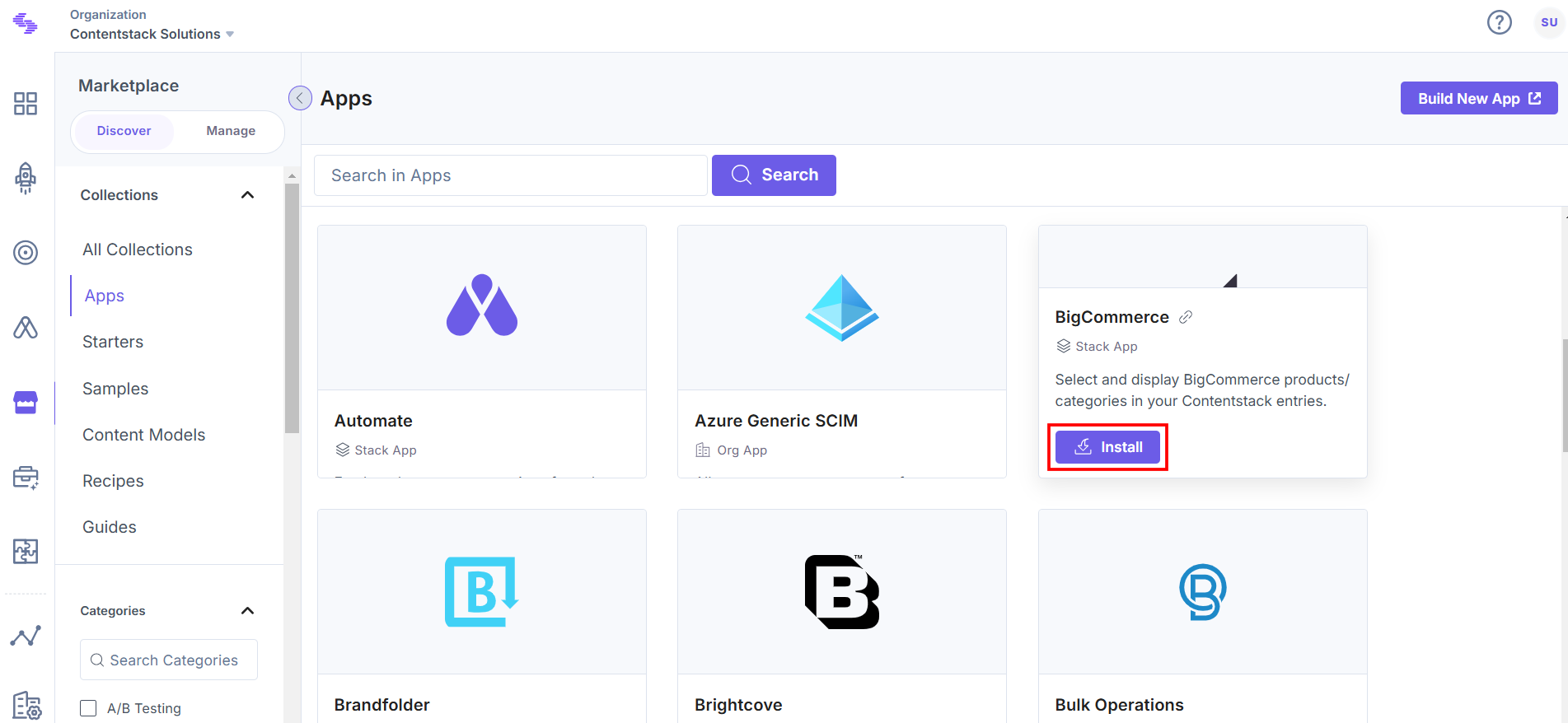
Task: Click the Org App building icon under Azure
Action: pos(703,450)
